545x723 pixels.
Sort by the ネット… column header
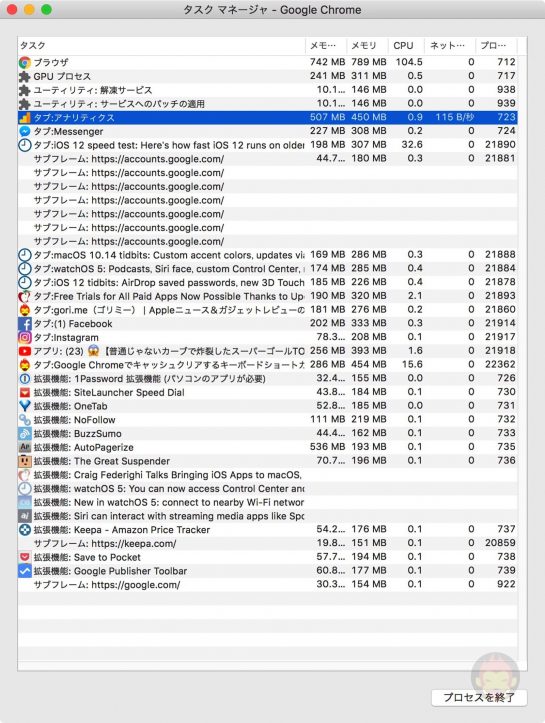click(450, 46)
